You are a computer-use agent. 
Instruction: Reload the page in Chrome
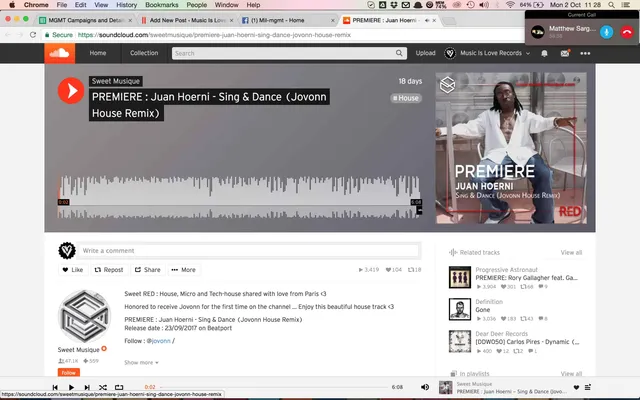(33, 35)
